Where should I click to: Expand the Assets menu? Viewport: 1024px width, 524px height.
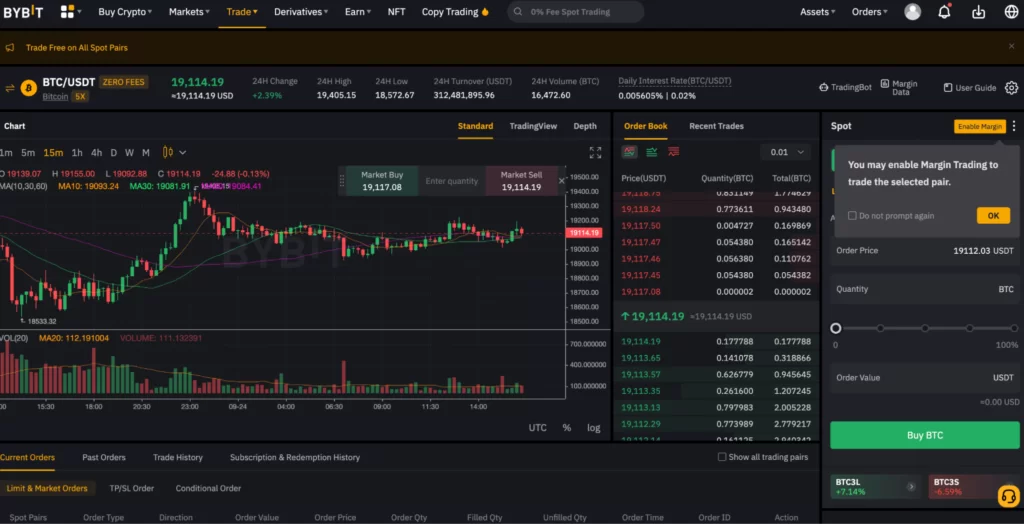pos(818,12)
